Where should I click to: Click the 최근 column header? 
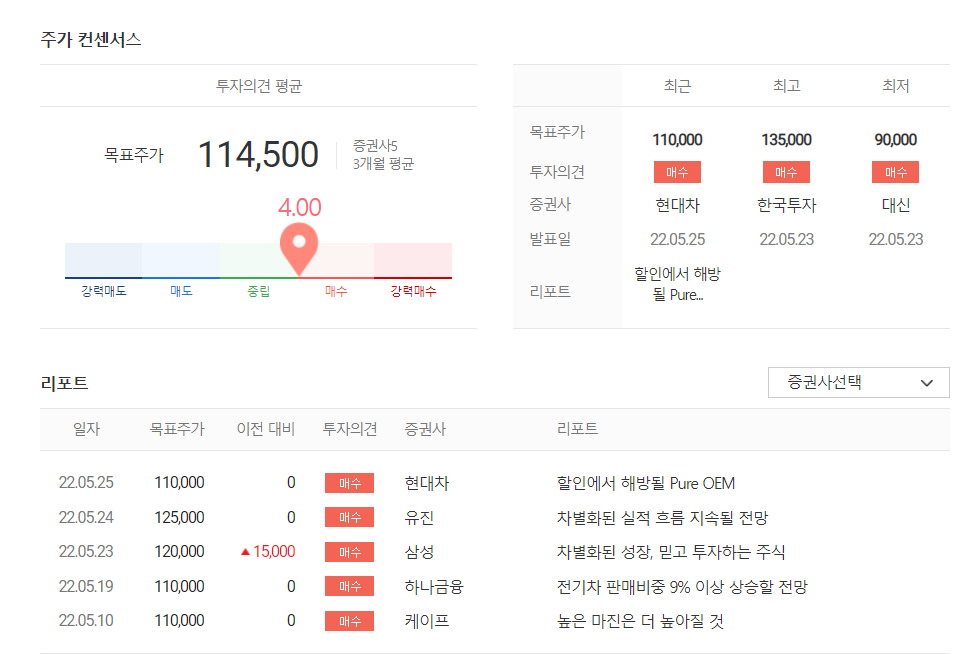[x=677, y=85]
